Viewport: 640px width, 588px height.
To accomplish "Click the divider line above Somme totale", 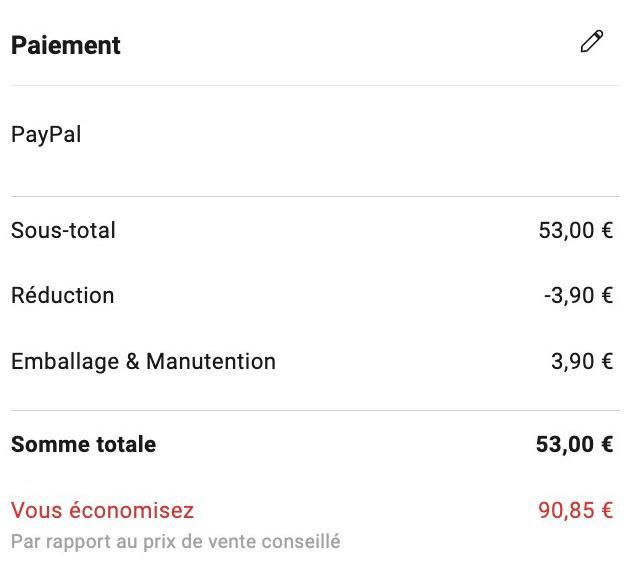I will [315, 410].
